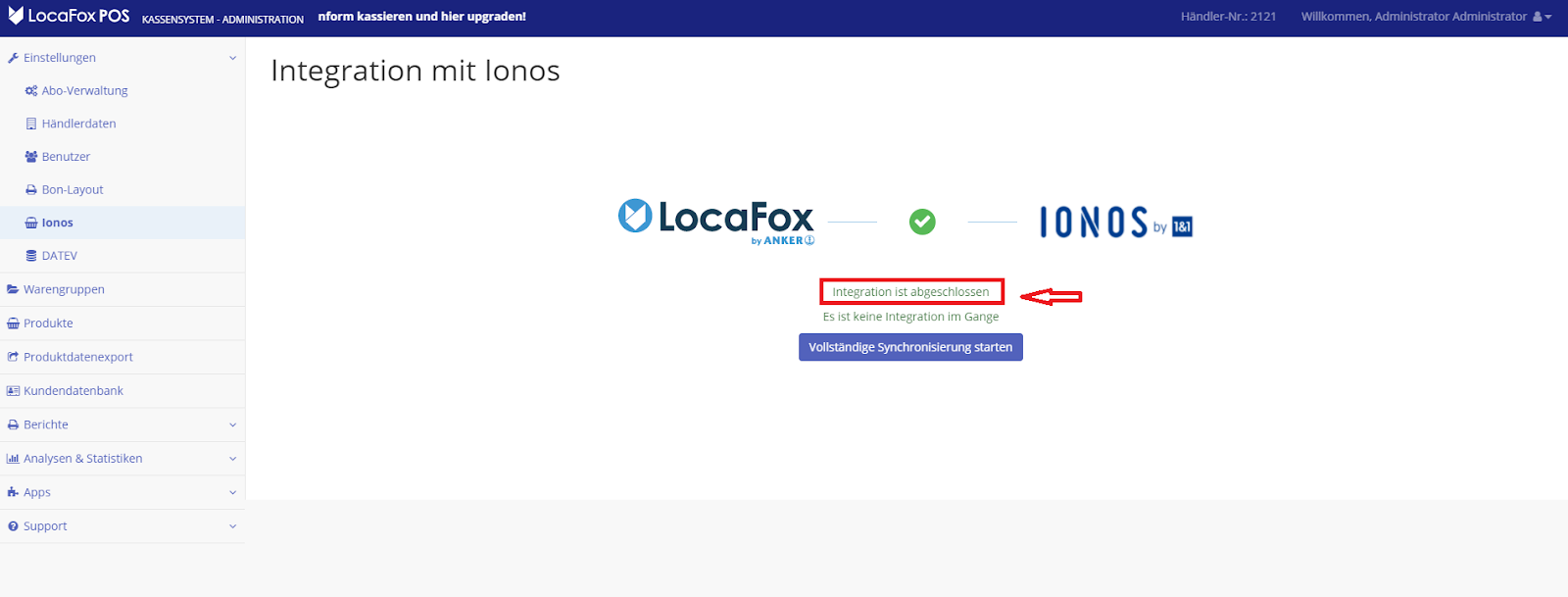Click the printer icon beside Berichte

(x=13, y=424)
